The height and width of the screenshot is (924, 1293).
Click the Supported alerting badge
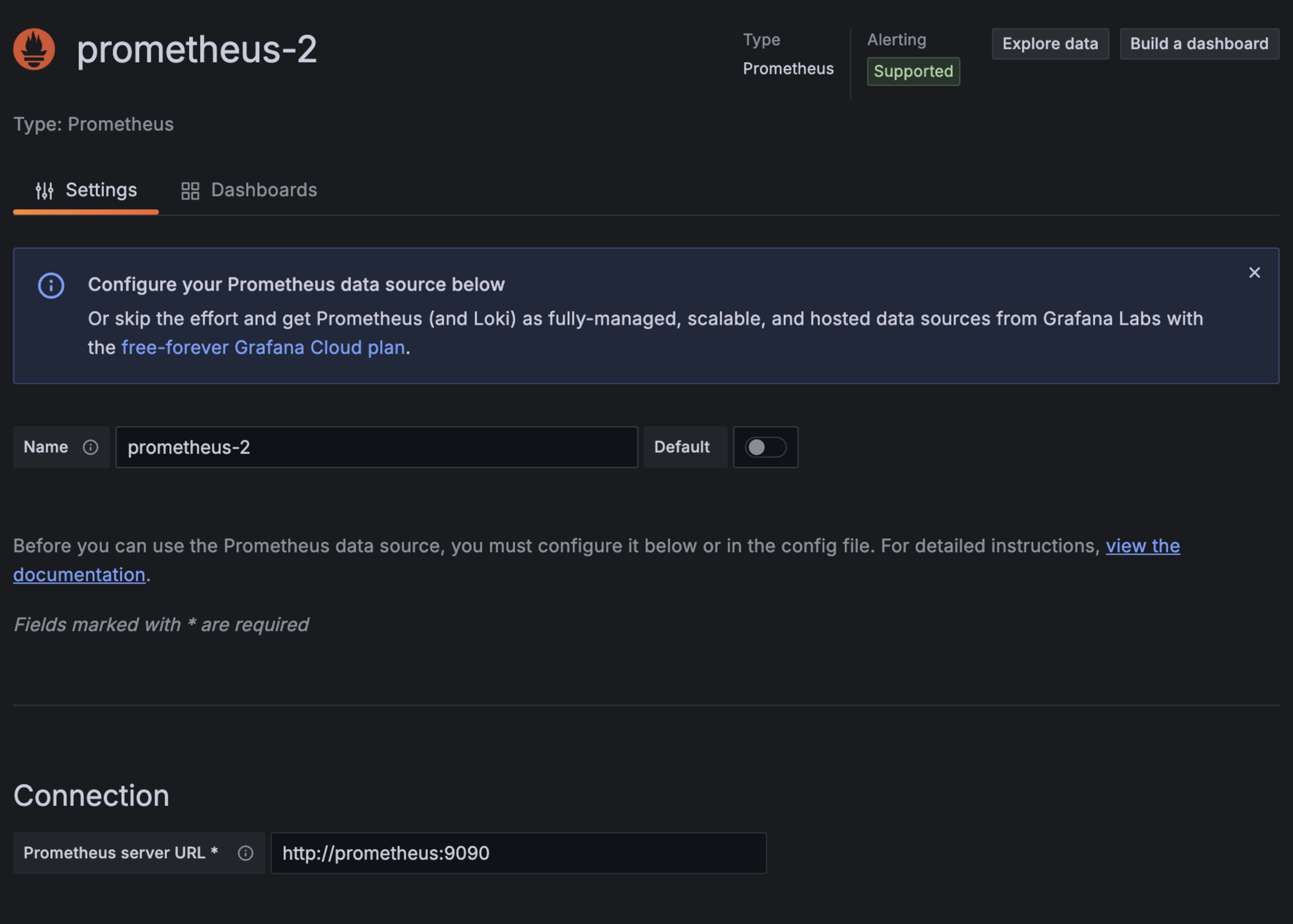(x=913, y=71)
